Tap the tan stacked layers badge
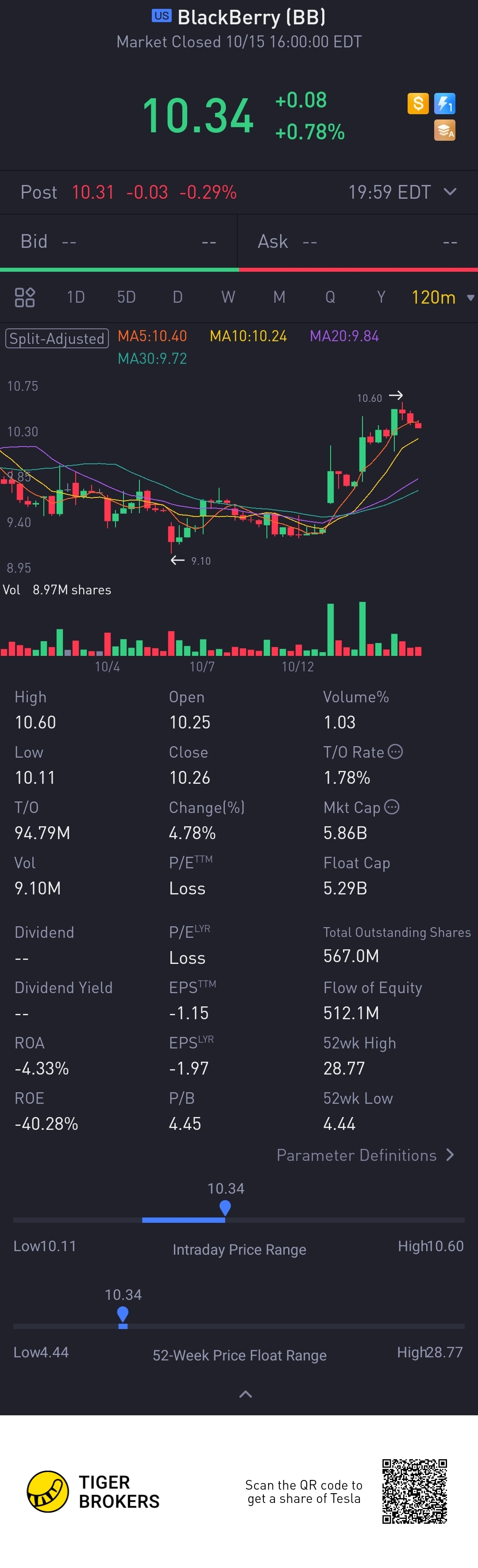 [x=444, y=130]
